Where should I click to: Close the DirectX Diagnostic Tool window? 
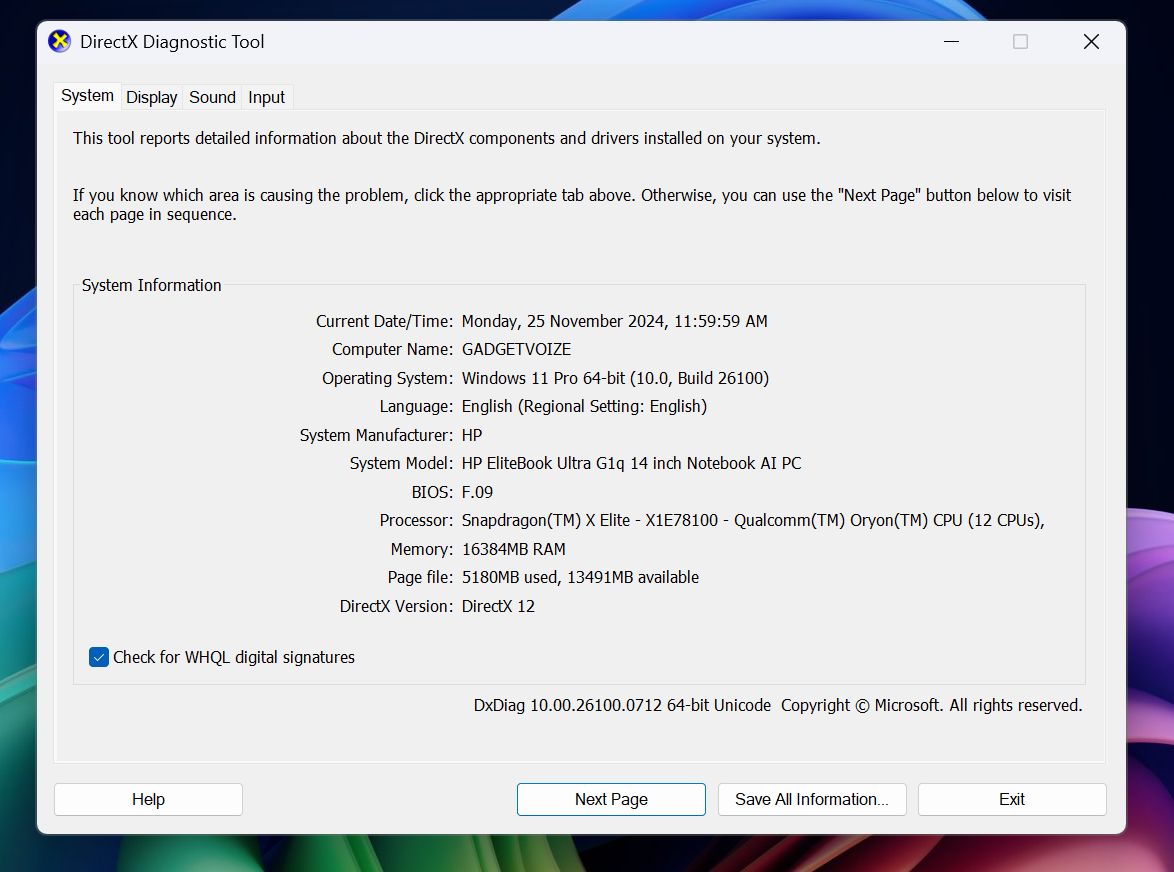pyautogui.click(x=1091, y=42)
